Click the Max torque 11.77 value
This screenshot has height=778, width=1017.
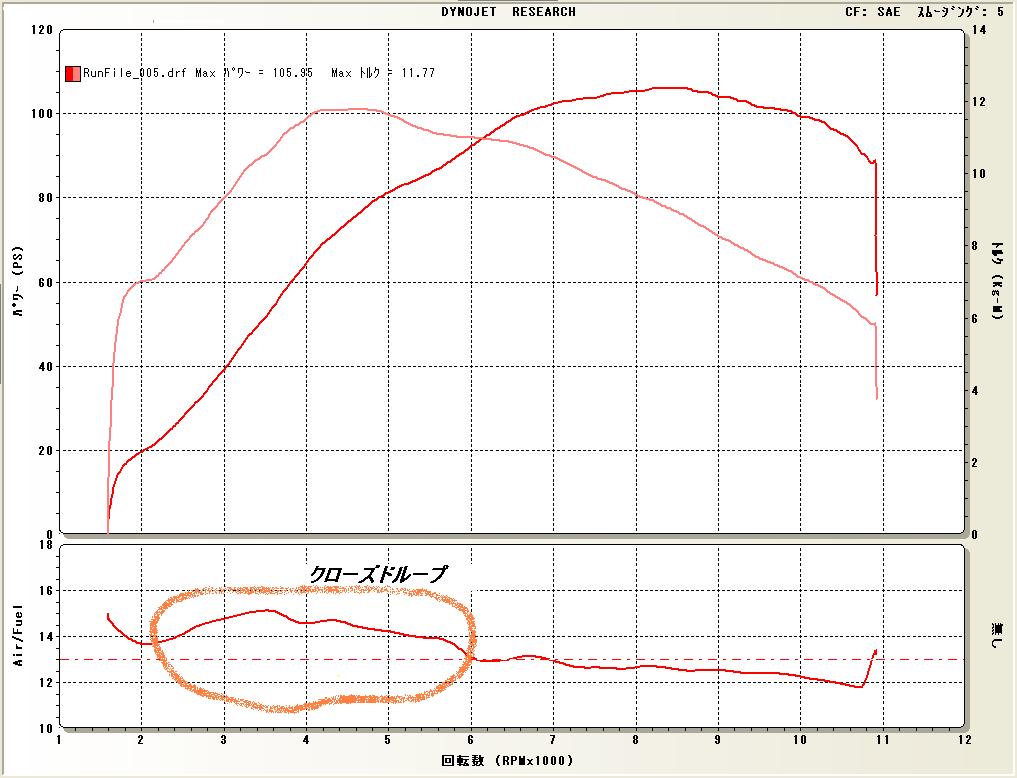click(x=418, y=73)
